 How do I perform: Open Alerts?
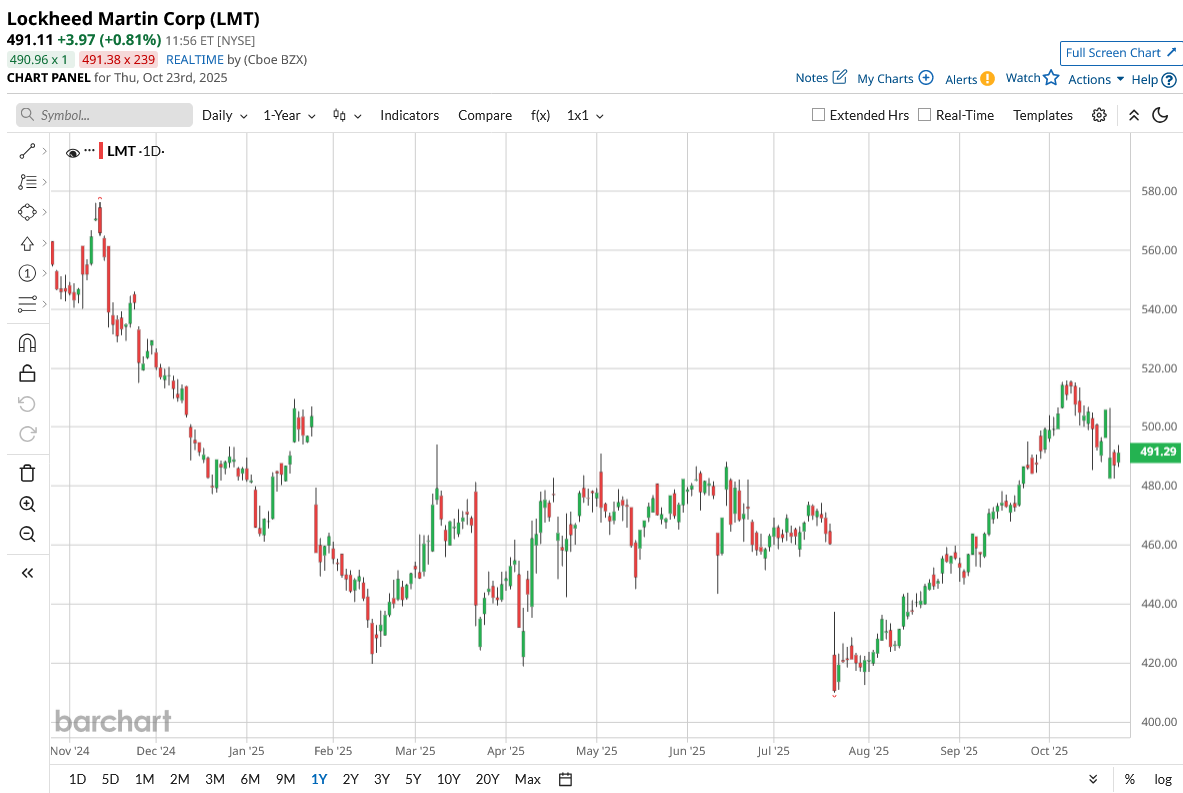click(x=970, y=79)
